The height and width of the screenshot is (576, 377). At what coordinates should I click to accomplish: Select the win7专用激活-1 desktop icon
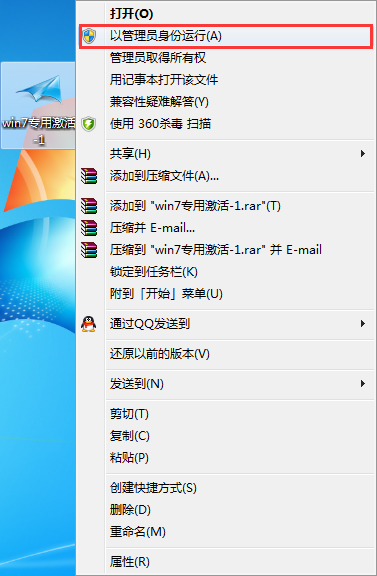38,106
